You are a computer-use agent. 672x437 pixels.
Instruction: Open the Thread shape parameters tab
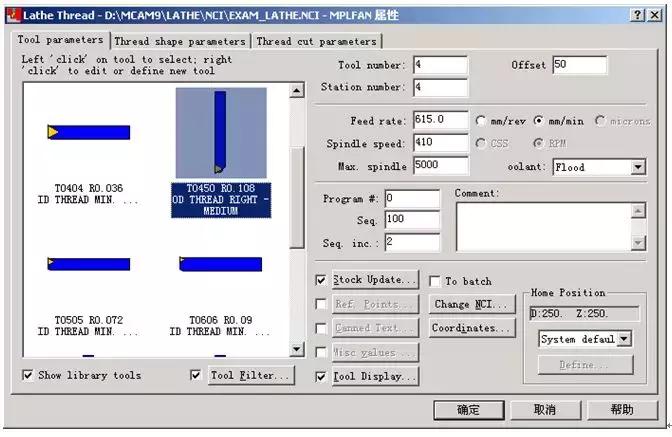tap(180, 42)
